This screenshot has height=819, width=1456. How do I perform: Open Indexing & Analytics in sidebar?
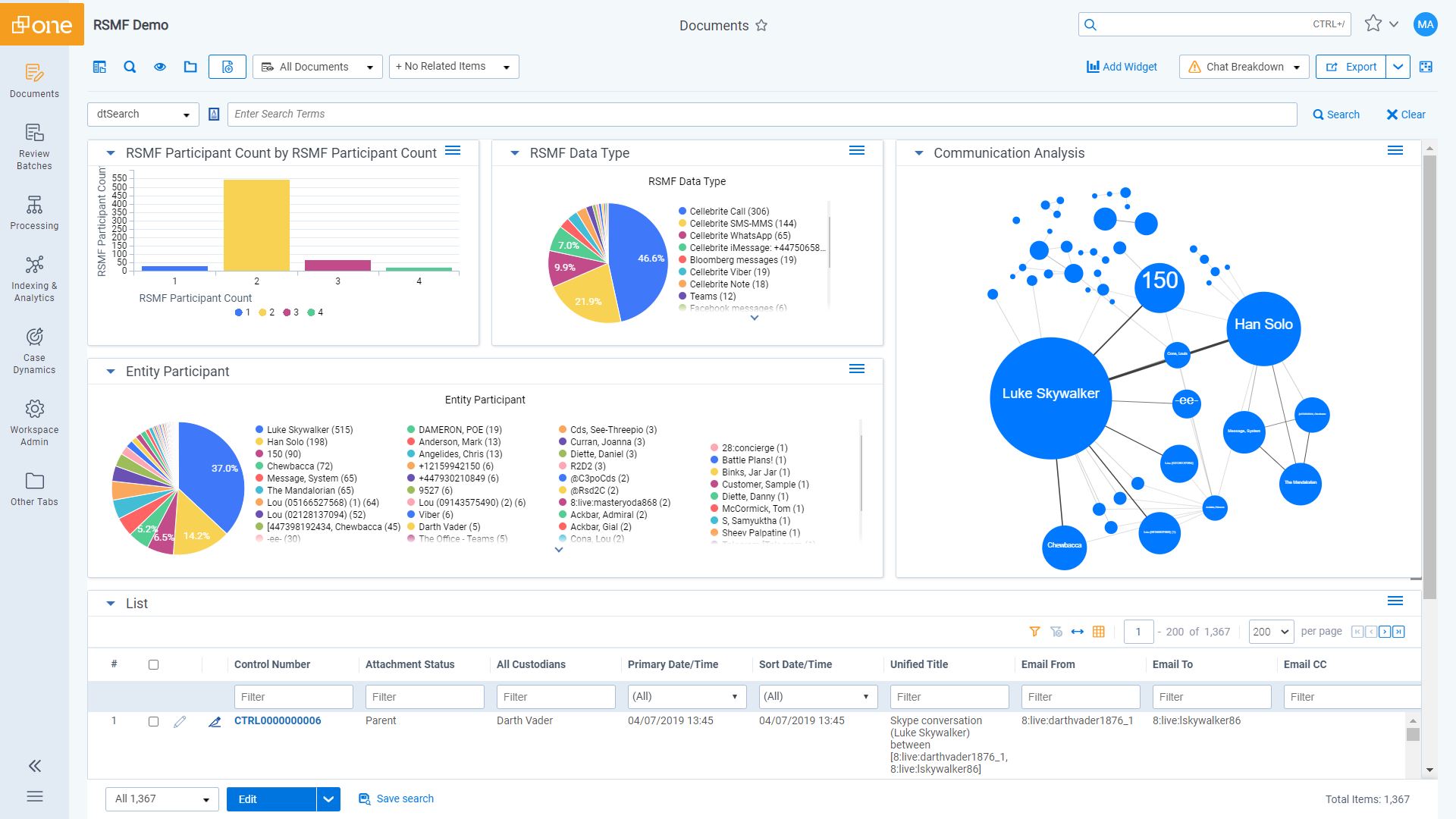34,278
